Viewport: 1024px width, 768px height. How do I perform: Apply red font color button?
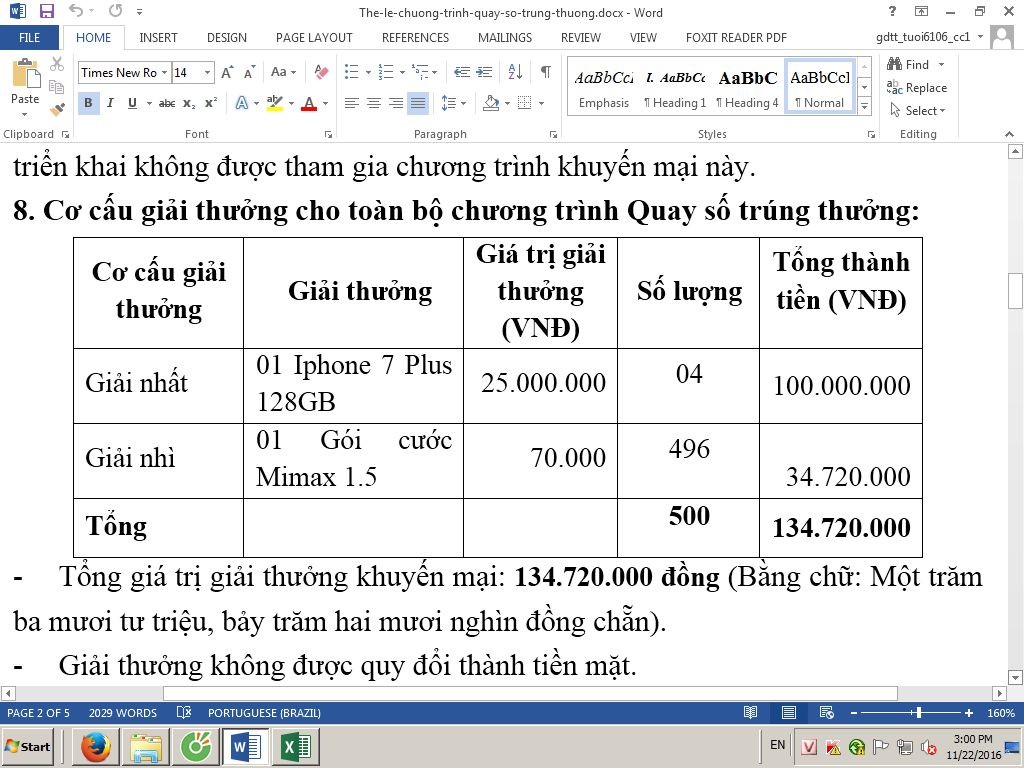310,103
